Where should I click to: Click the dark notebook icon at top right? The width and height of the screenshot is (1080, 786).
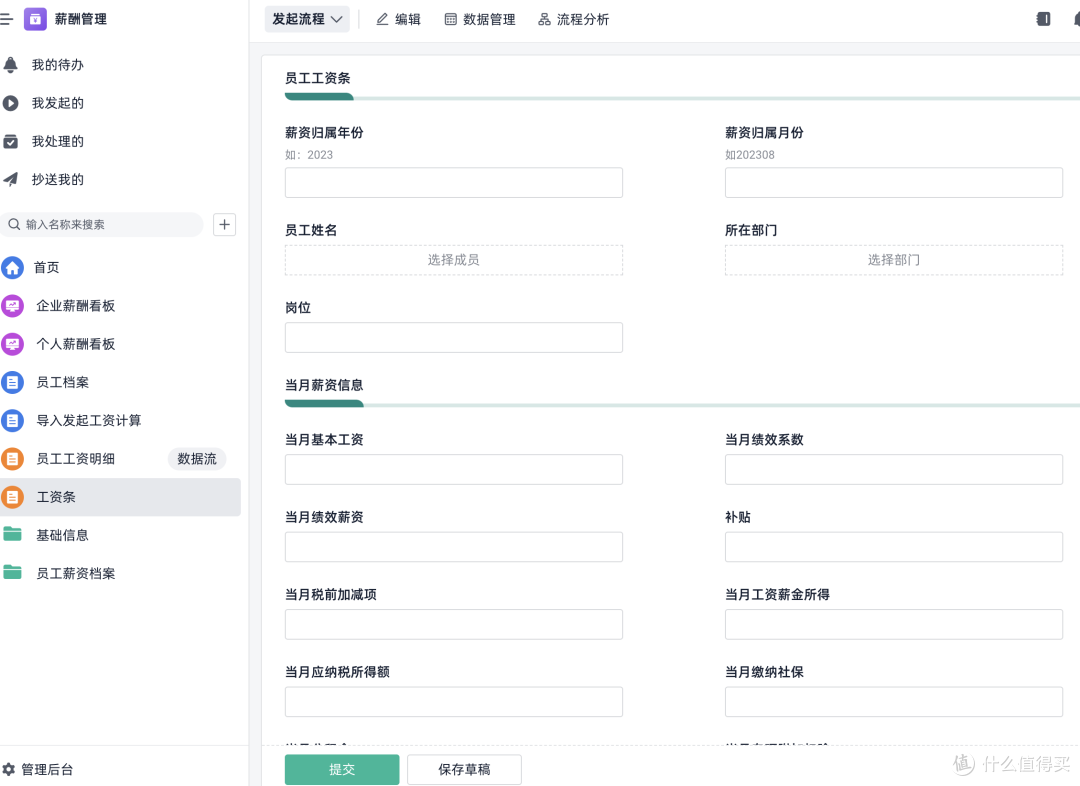(x=1043, y=19)
